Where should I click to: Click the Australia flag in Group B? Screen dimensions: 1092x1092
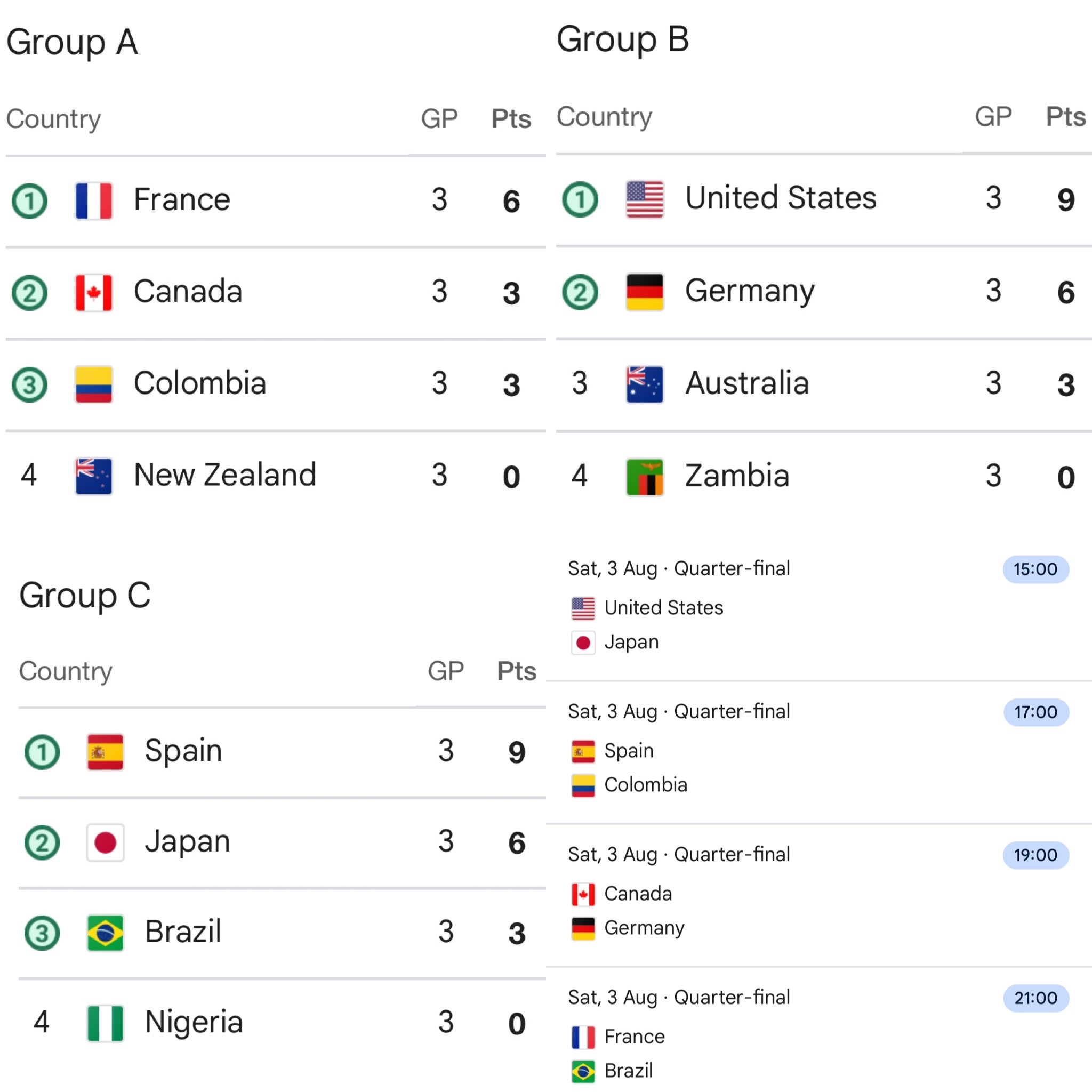coord(644,385)
